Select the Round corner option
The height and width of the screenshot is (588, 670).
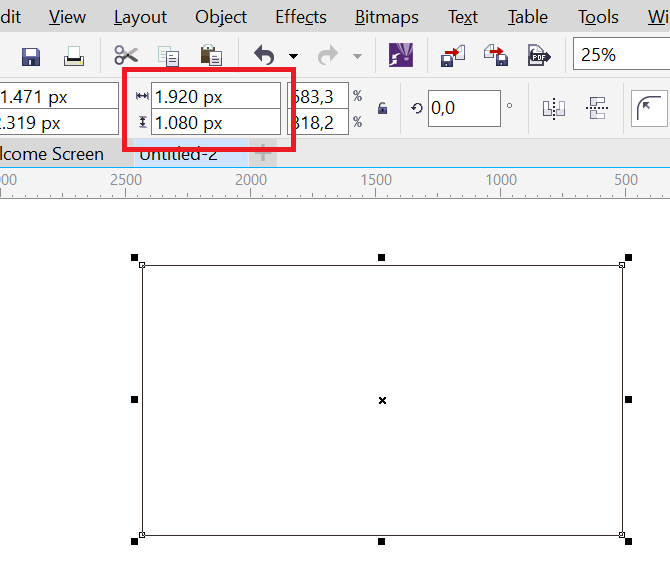tap(649, 109)
